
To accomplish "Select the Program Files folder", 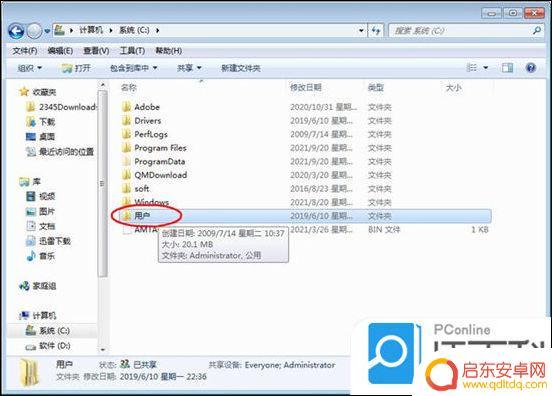I will point(161,148).
